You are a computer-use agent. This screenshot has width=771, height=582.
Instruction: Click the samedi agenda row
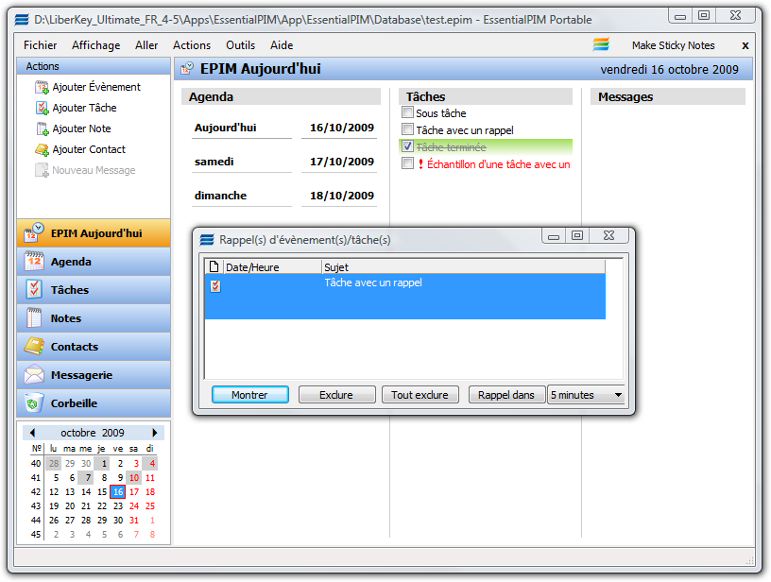284,162
